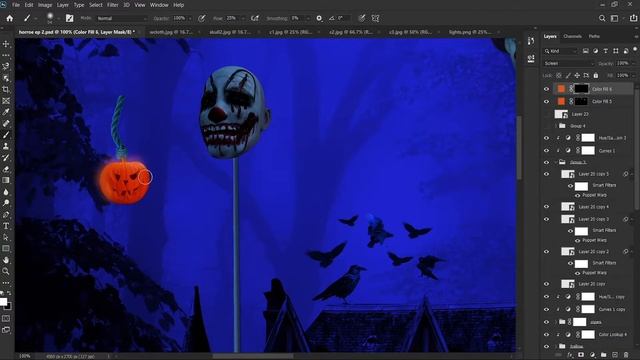Click the create new group folder icon
The image size is (640, 360).
point(603,355)
